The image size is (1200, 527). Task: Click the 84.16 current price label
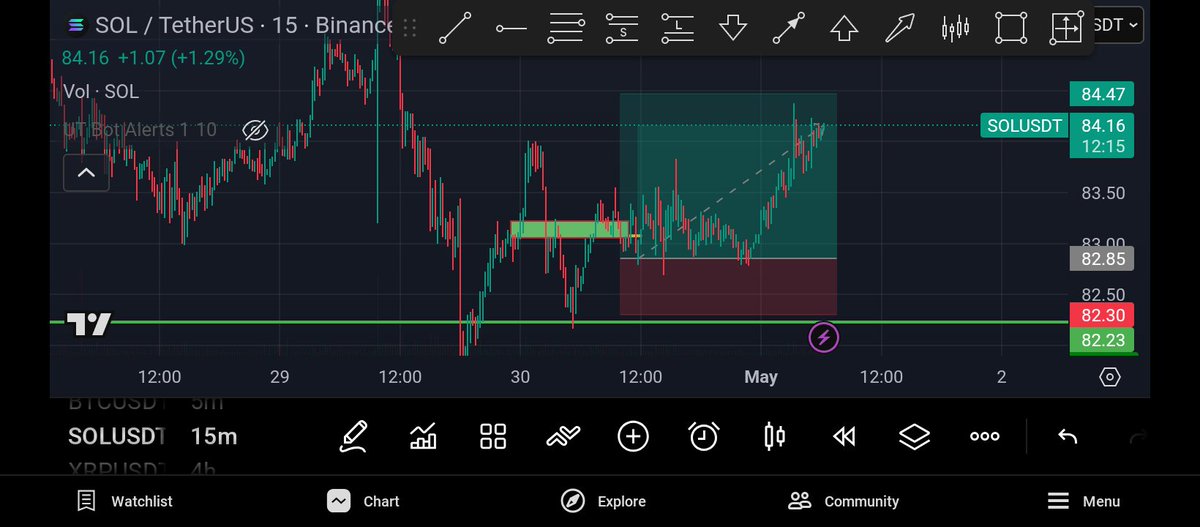[x=1103, y=136]
